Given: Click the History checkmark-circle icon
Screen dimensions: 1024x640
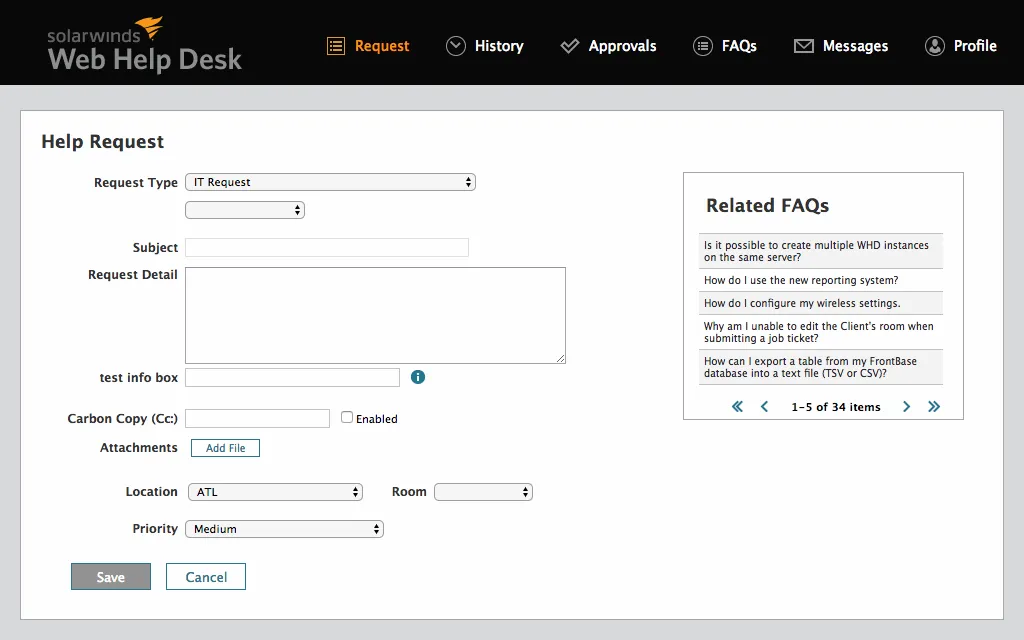Looking at the screenshot, I should (x=456, y=45).
